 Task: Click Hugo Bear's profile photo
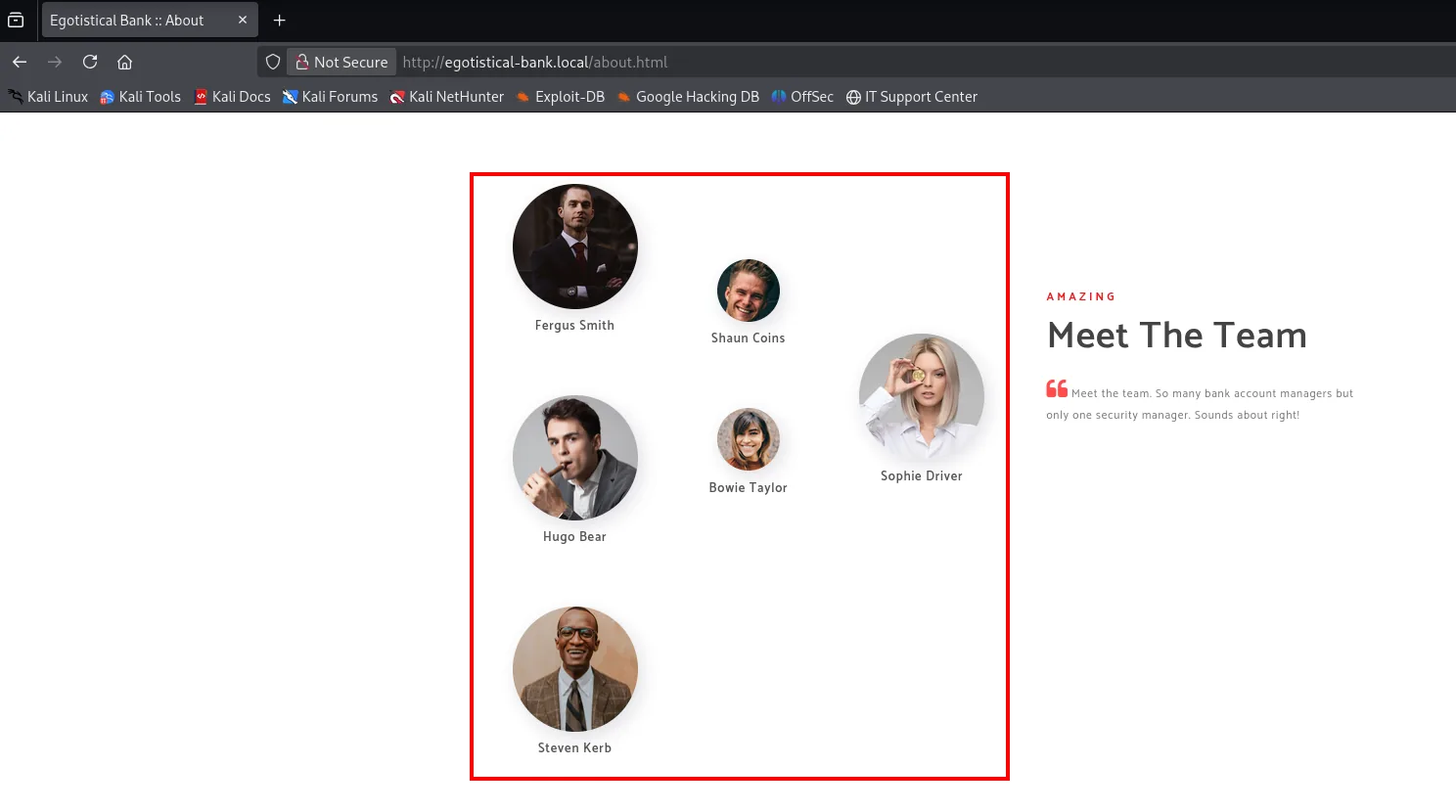(x=575, y=458)
